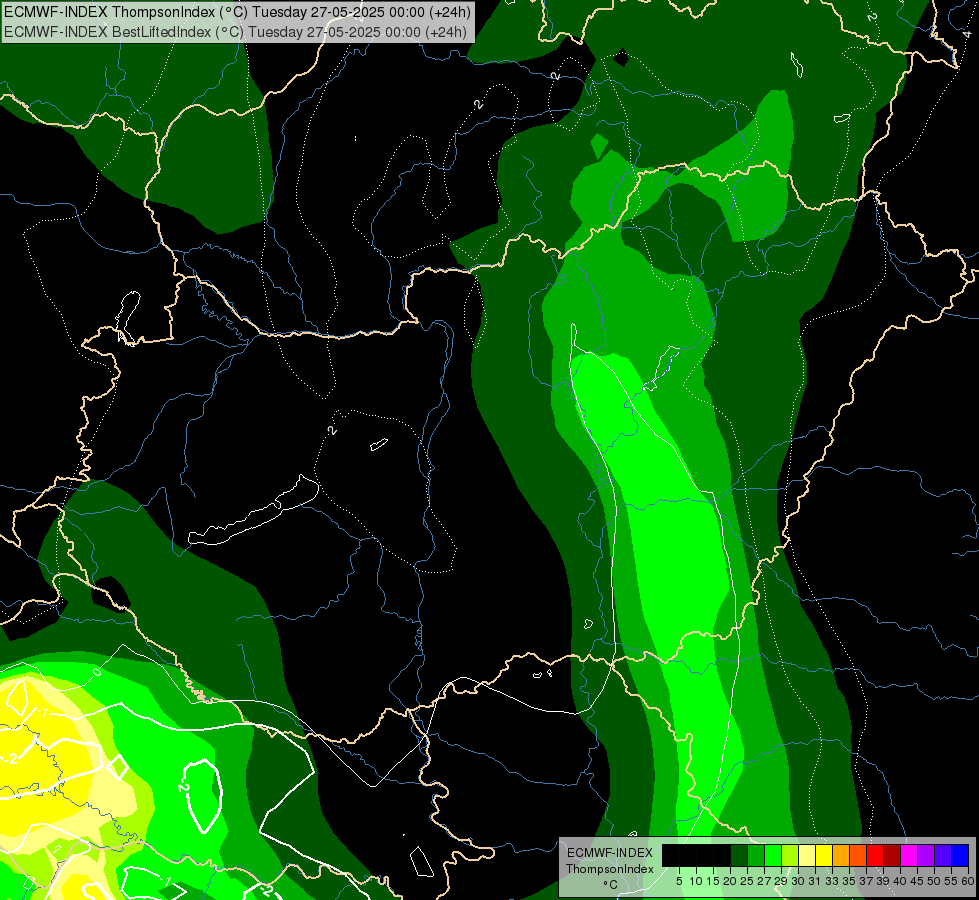The width and height of the screenshot is (979, 900).
Task: Click the legend tick value 35
Action: [x=849, y=881]
